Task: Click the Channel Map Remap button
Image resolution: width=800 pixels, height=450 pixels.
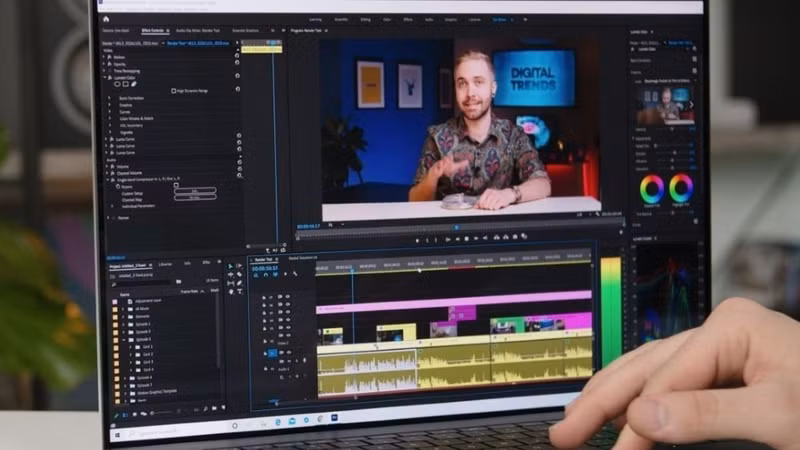Action: click(195, 197)
